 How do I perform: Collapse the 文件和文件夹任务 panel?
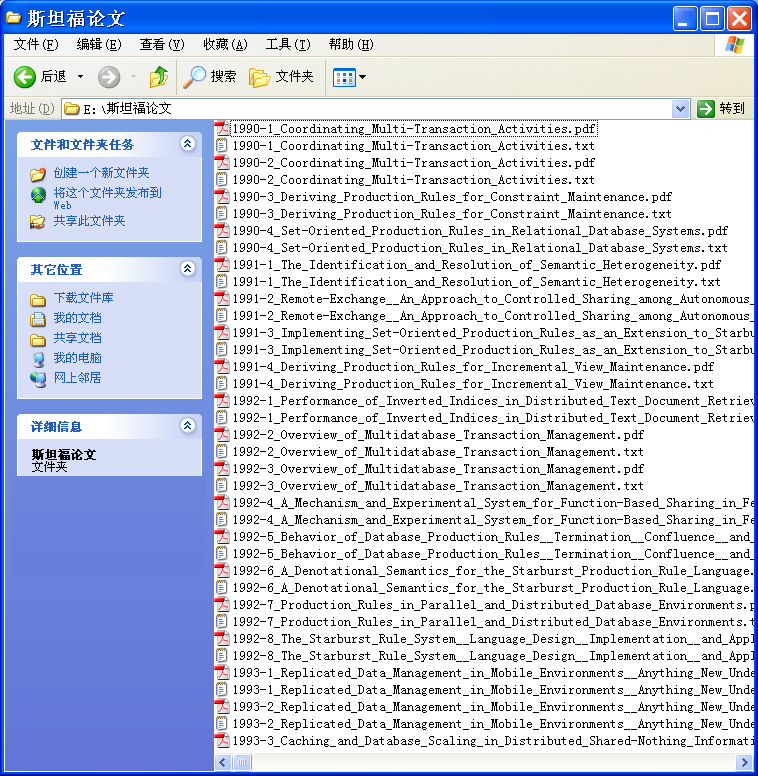tap(187, 144)
